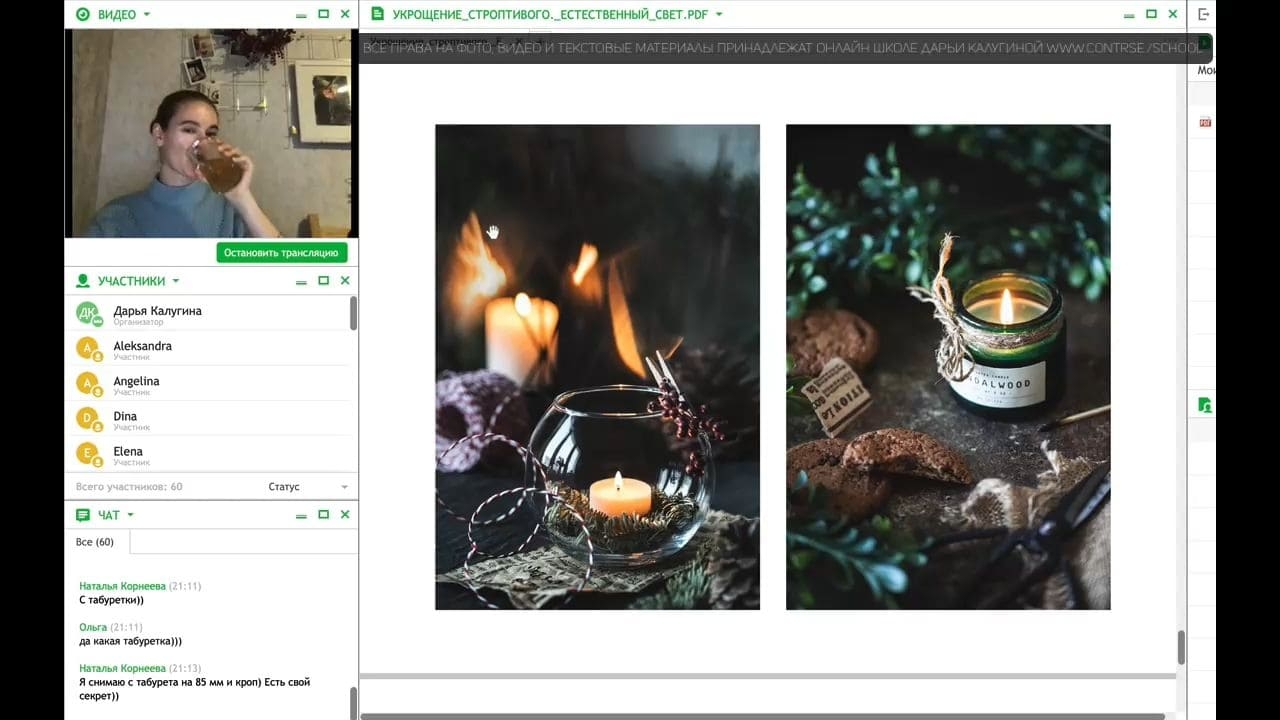This screenshot has height=720, width=1280.
Task: Click Ольга's name in the chat
Action: point(93,627)
